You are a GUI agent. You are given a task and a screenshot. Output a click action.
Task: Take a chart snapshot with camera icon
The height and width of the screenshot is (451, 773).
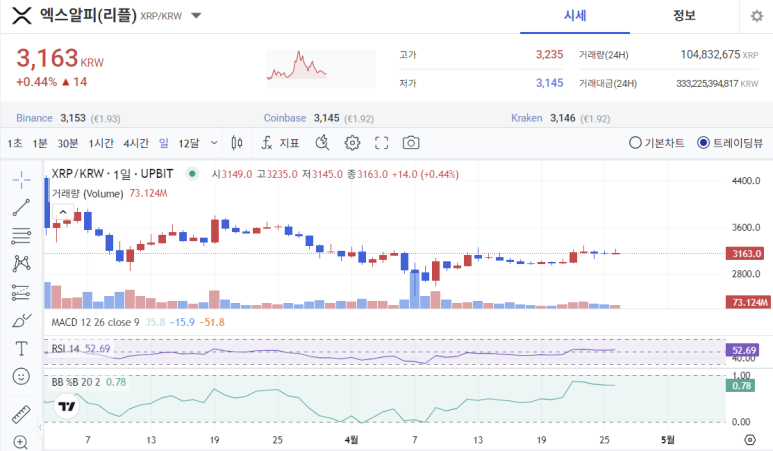(411, 143)
